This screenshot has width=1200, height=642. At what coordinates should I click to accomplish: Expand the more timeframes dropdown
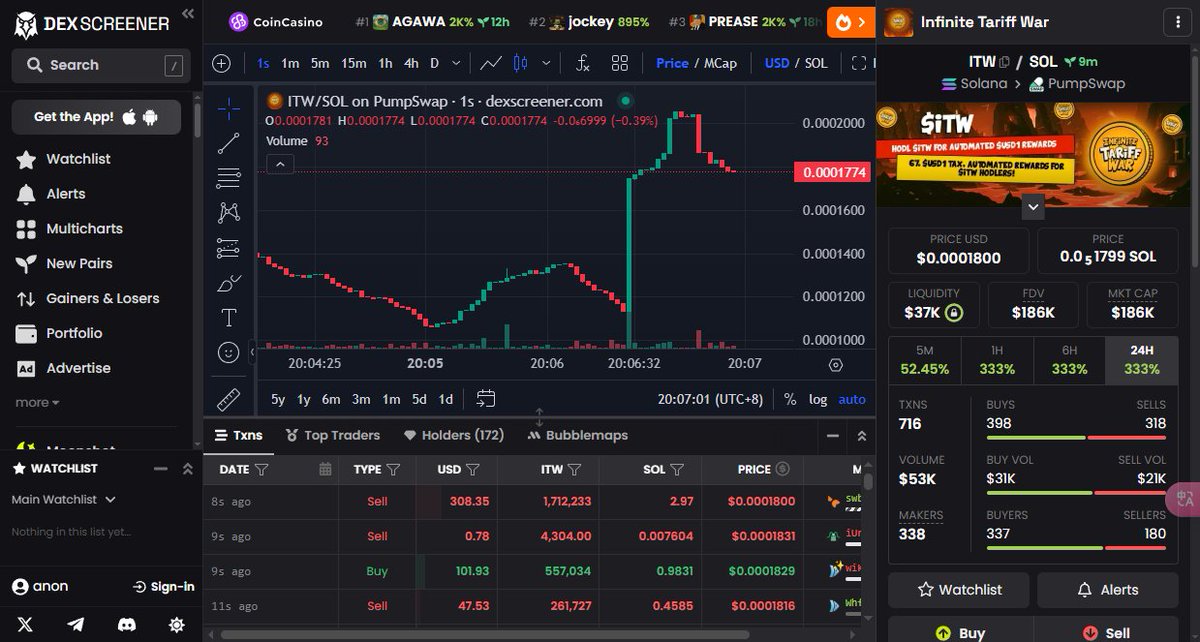[456, 63]
